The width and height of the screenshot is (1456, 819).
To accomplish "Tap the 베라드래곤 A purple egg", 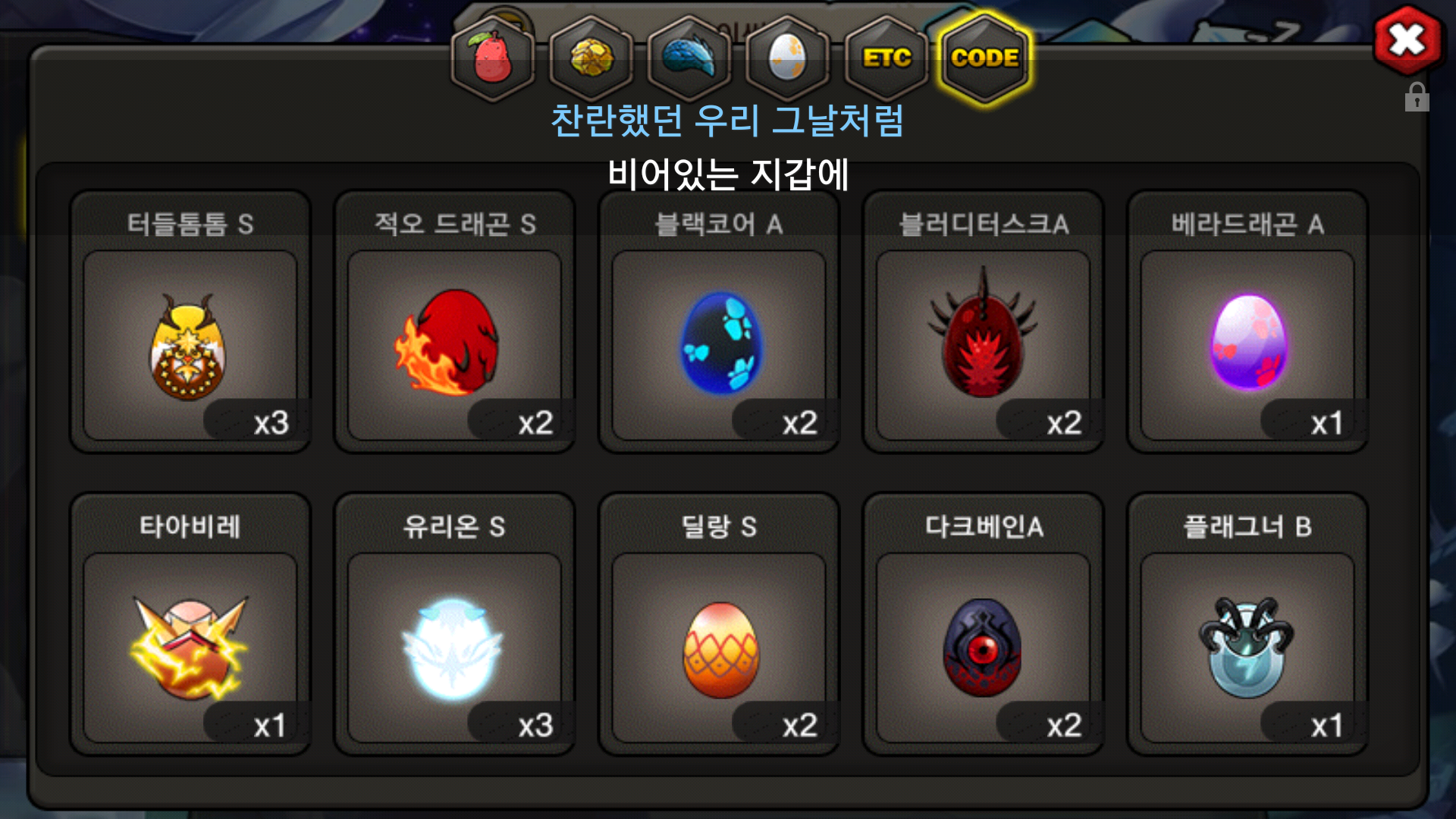I will [x=1247, y=346].
